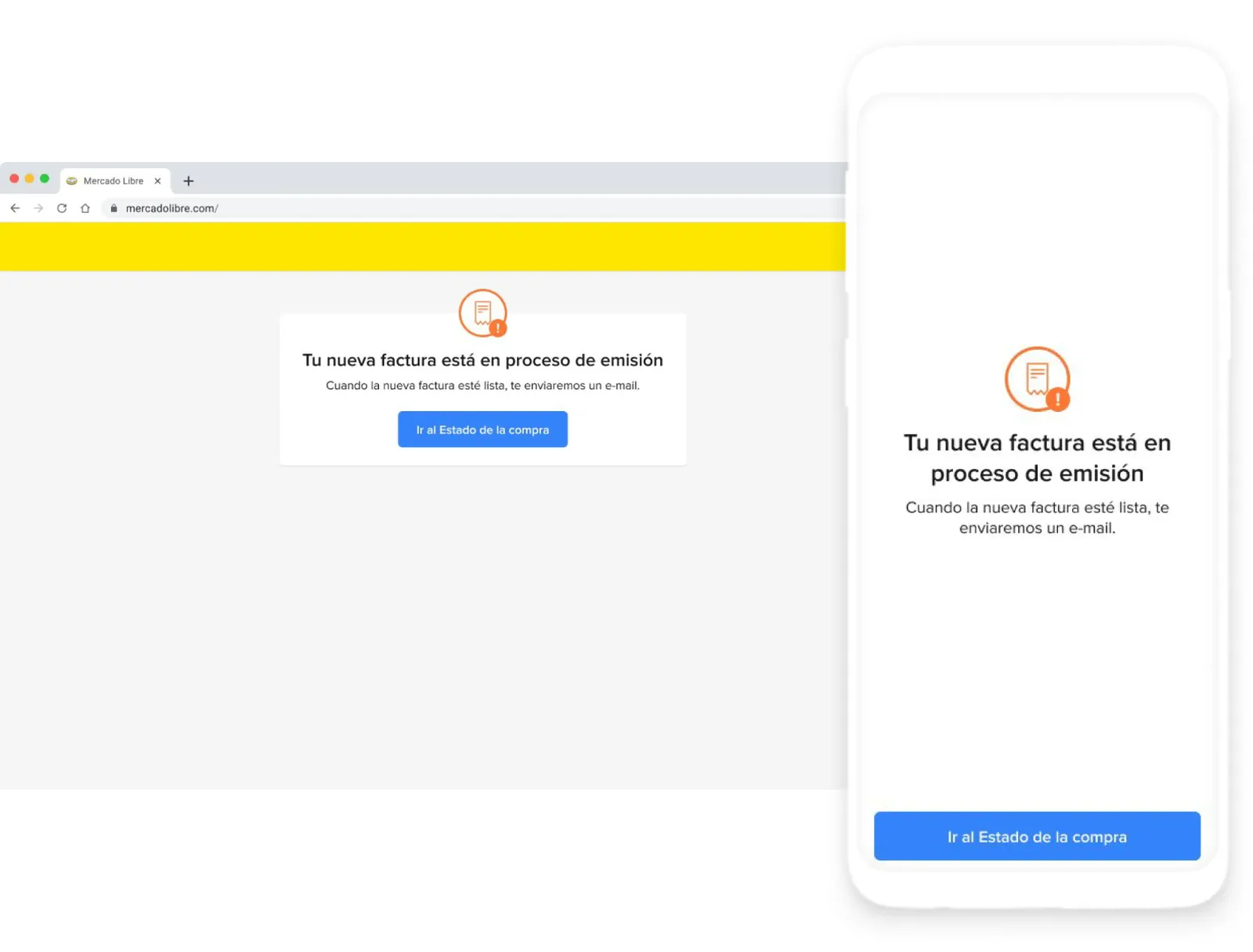Tap the phone heading 'Tu nueva factura está en'
Image resolution: width=1253 pixels, height=952 pixels.
1037,443
